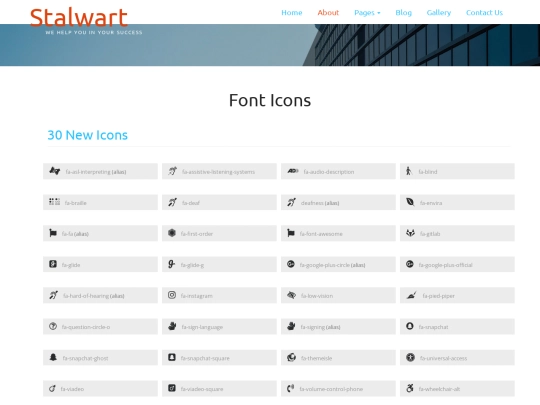Open the About menu item
The image size is (540, 405).
[328, 13]
